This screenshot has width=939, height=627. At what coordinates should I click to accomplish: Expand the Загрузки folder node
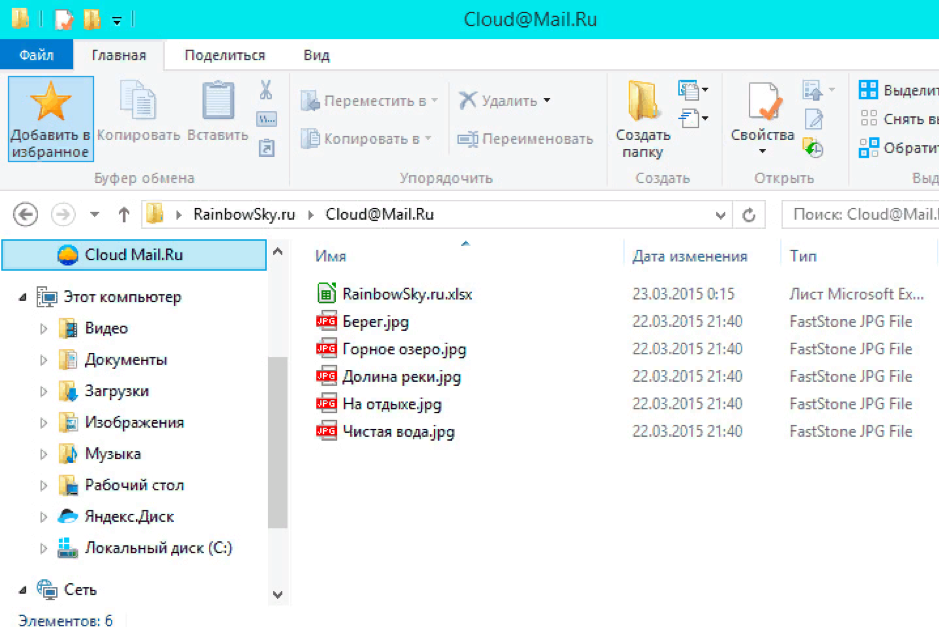pyautogui.click(x=43, y=391)
